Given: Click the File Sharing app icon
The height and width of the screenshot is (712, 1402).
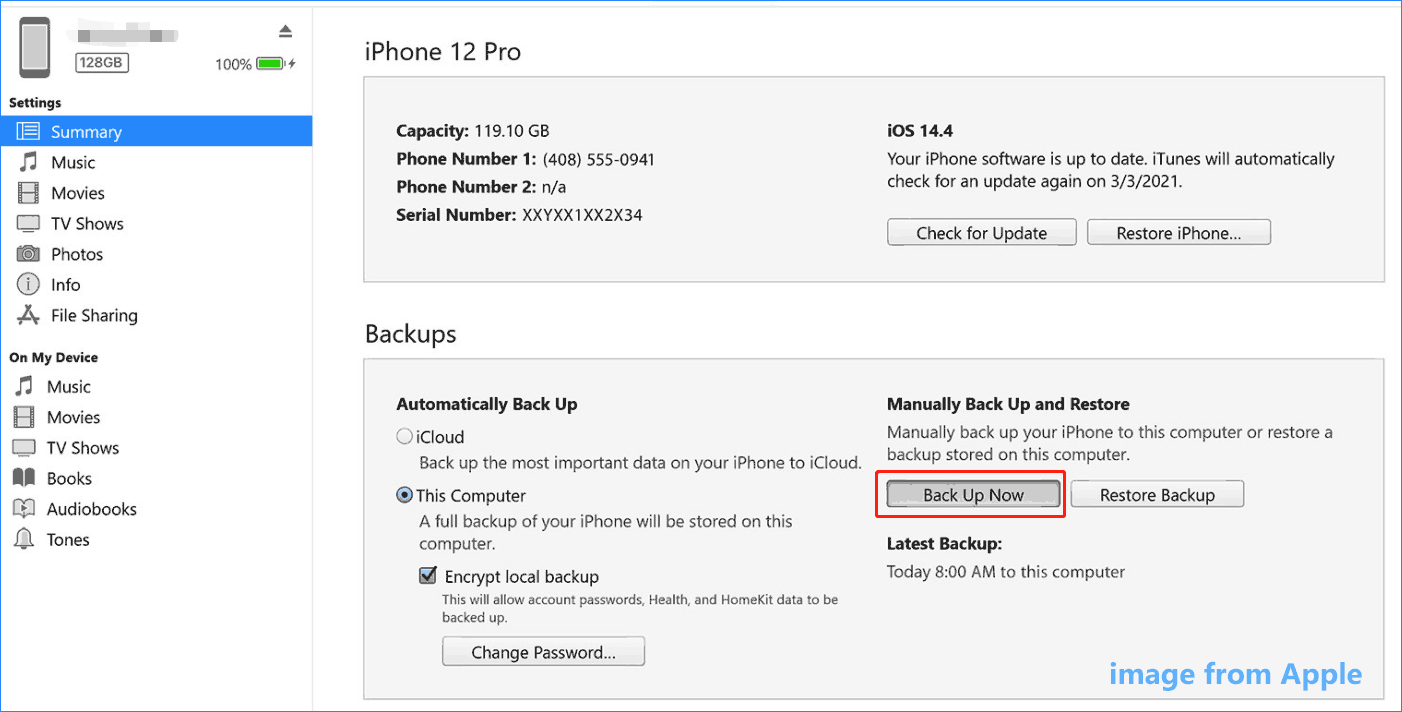Looking at the screenshot, I should (x=28, y=315).
